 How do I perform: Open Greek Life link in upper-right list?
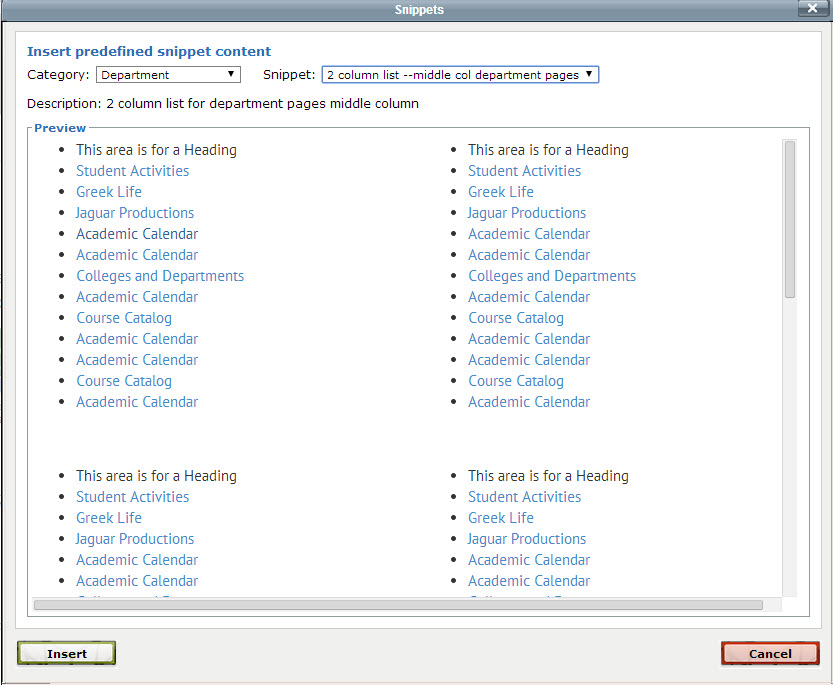501,192
